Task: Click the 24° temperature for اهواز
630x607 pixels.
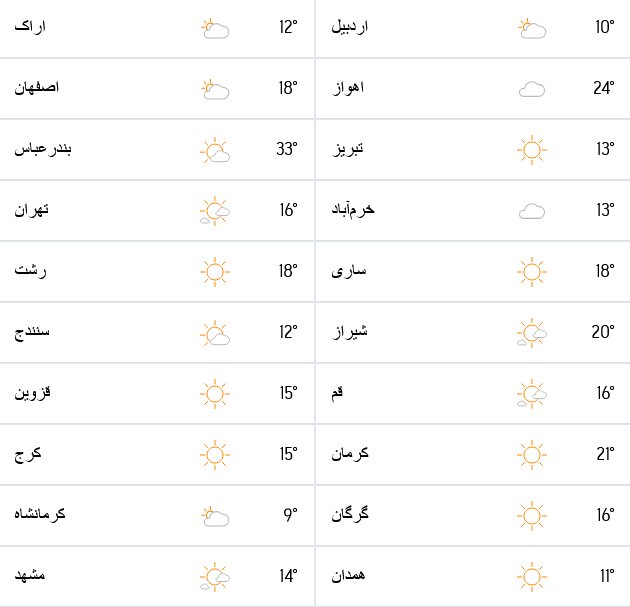Action: point(603,88)
